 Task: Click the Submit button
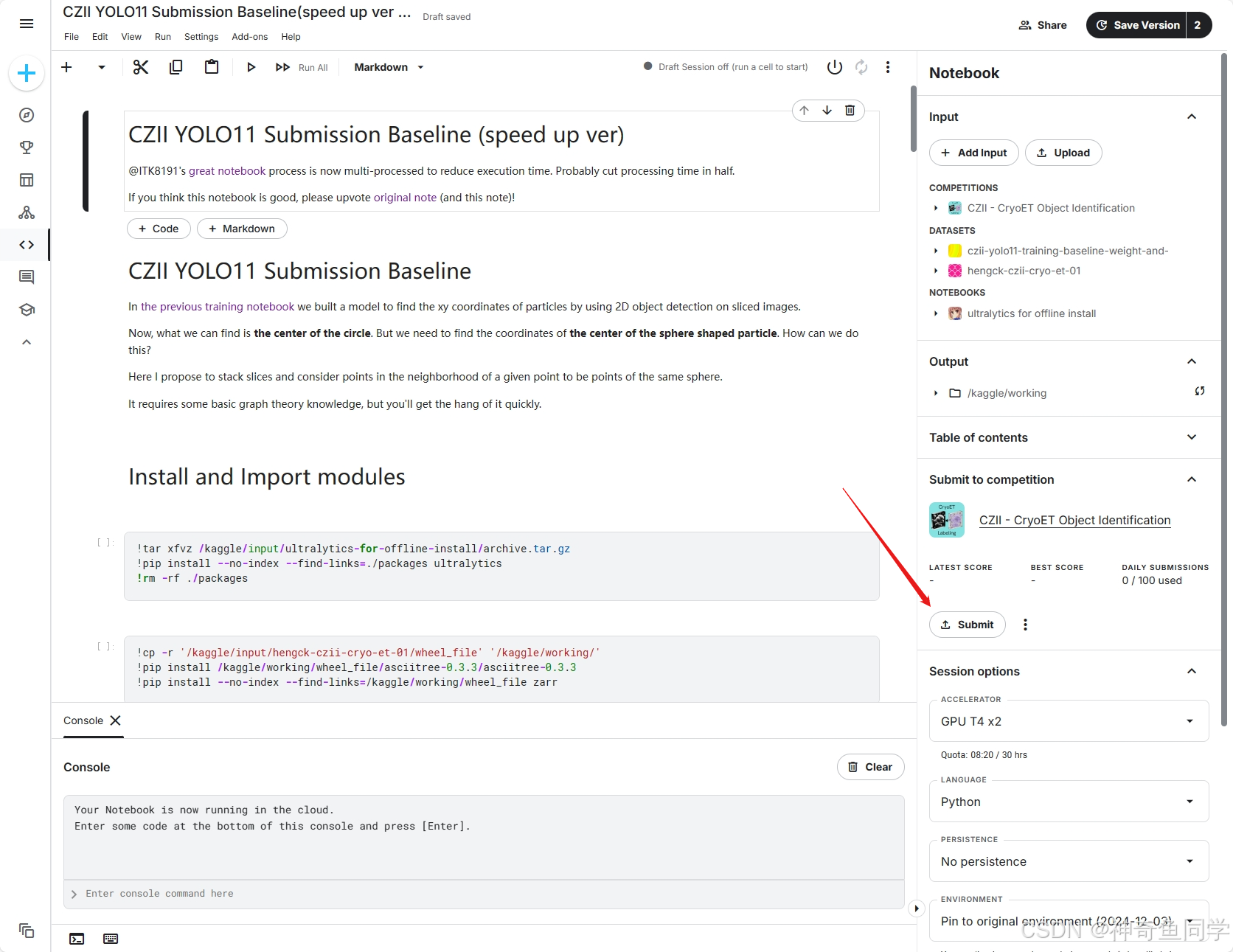(968, 625)
